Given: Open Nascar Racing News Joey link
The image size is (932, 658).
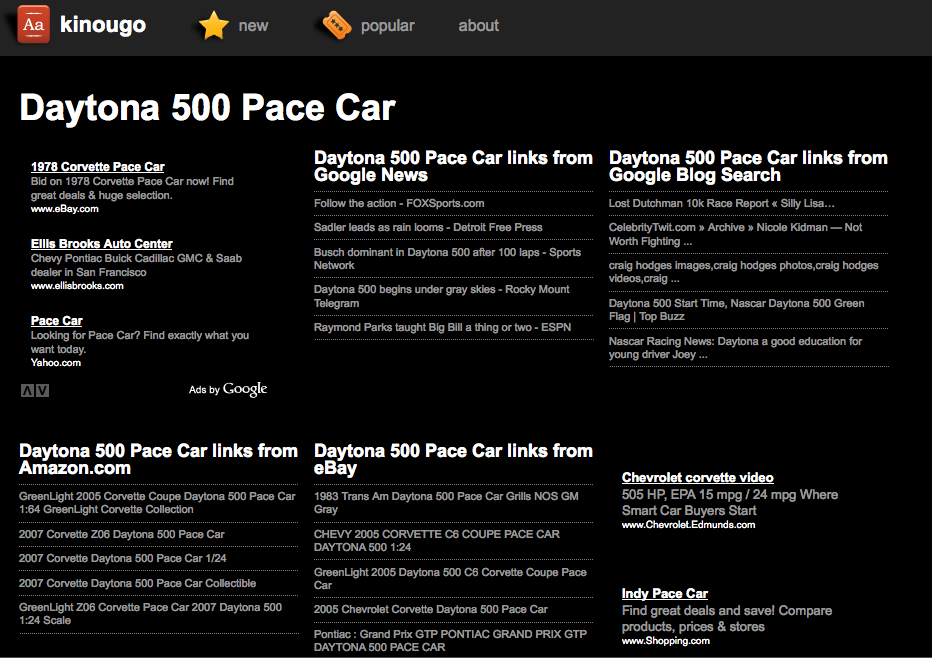Looking at the screenshot, I should click(735, 348).
